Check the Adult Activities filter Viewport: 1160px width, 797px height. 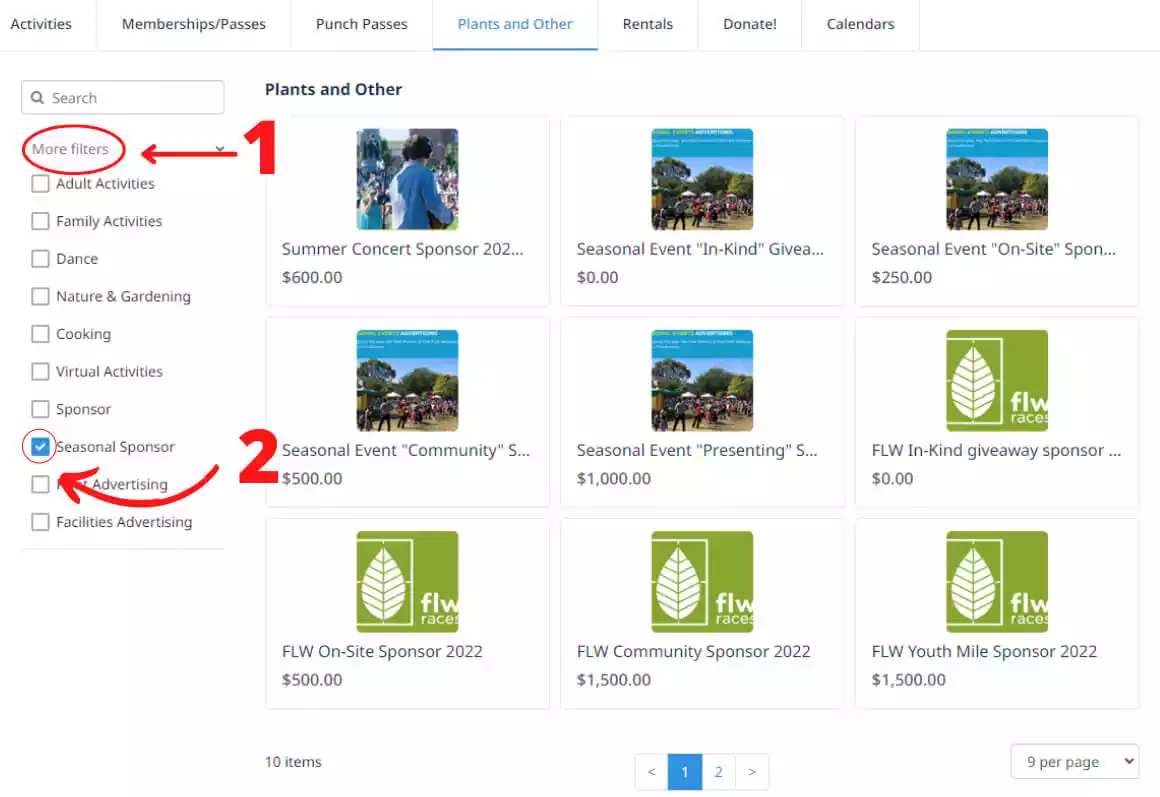pyautogui.click(x=40, y=184)
